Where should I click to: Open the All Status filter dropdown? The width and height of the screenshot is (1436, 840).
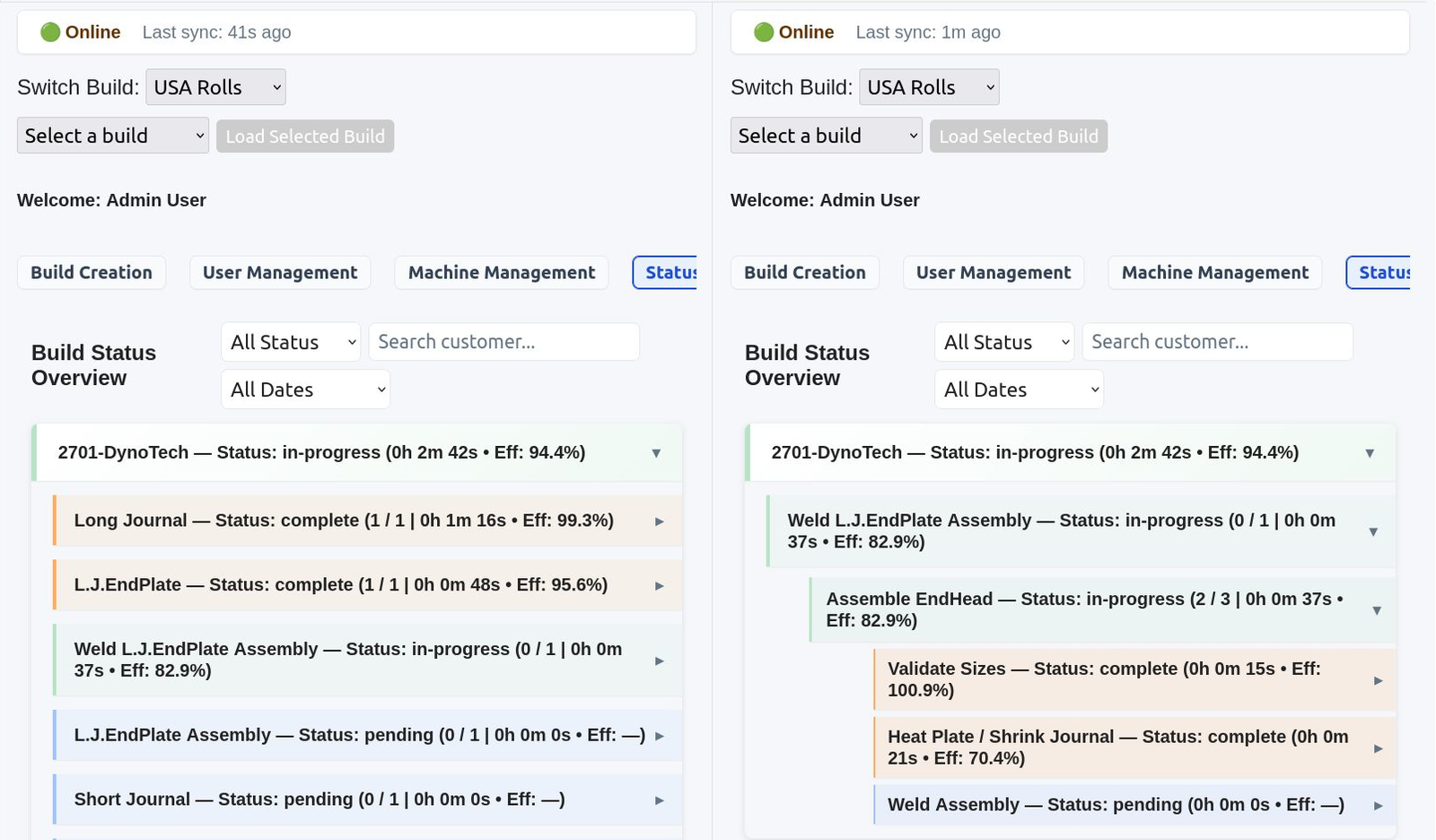[289, 342]
